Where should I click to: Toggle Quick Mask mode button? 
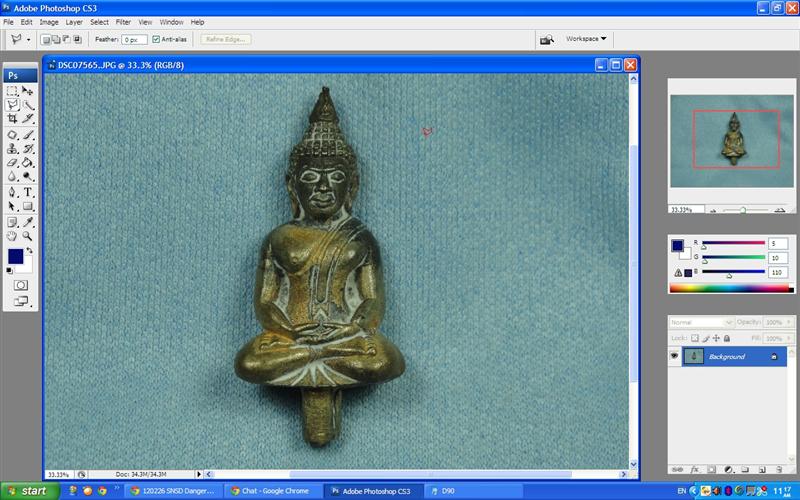point(20,284)
